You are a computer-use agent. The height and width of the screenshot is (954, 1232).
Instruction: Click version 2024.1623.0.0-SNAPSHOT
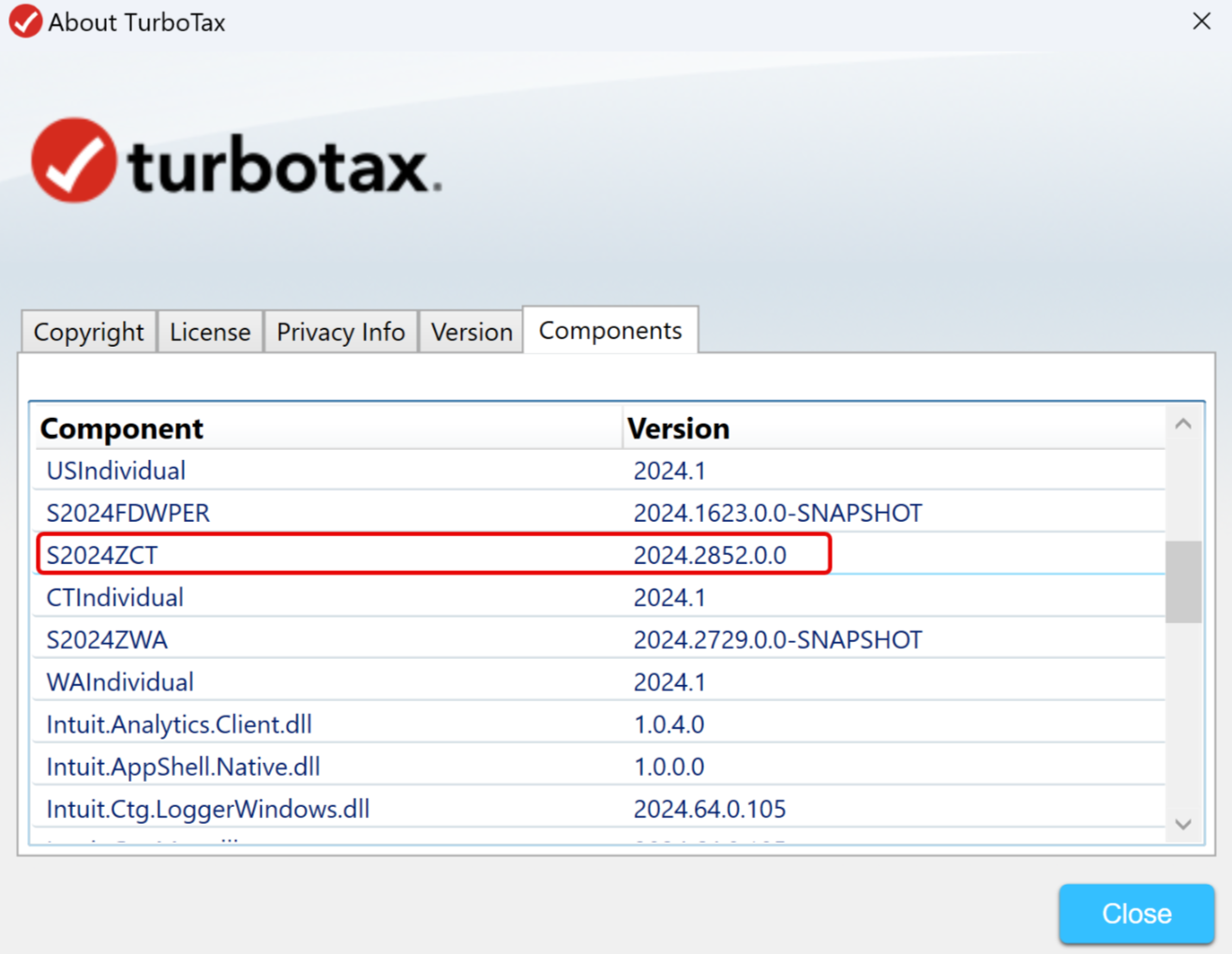point(777,514)
